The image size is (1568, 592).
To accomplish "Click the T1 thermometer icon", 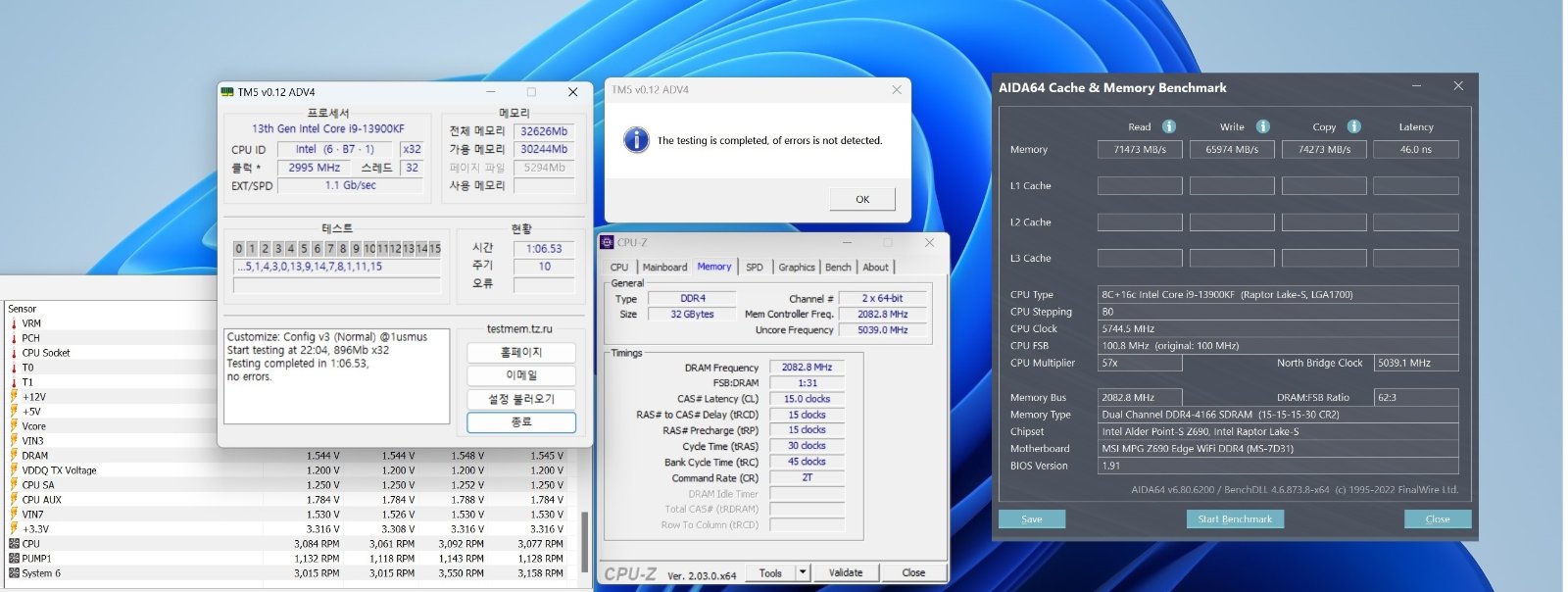I will pos(14,382).
